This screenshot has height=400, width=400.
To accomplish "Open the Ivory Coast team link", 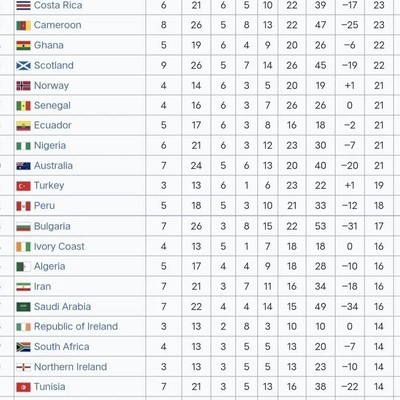I will pos(59,246).
